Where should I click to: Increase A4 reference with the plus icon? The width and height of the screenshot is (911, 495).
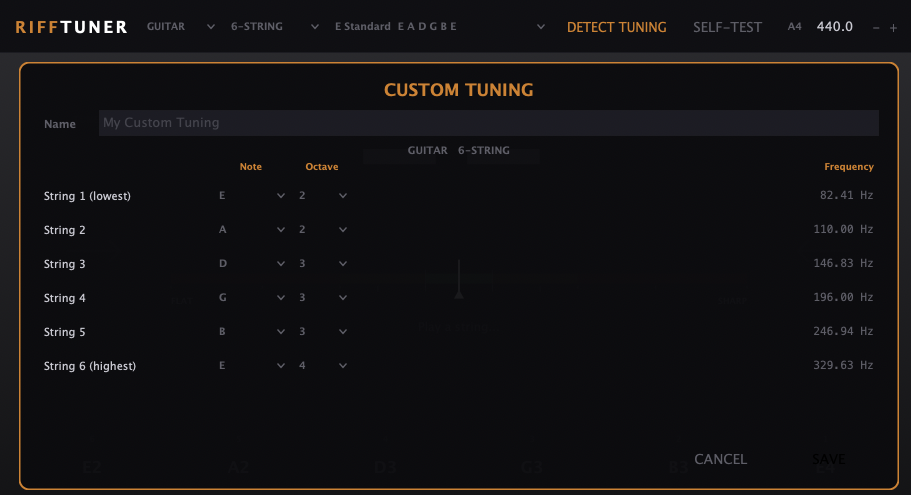[894, 28]
